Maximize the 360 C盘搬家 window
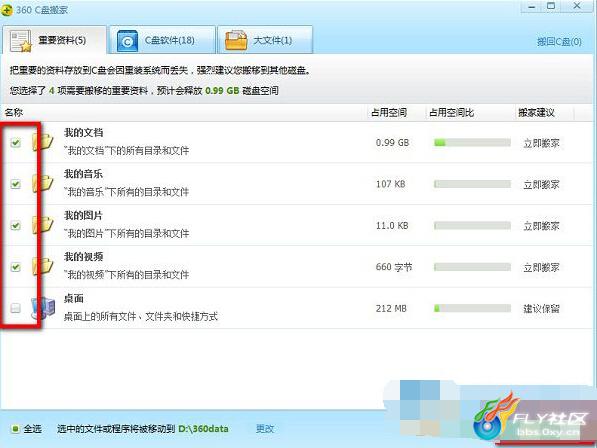 tap(551, 6)
